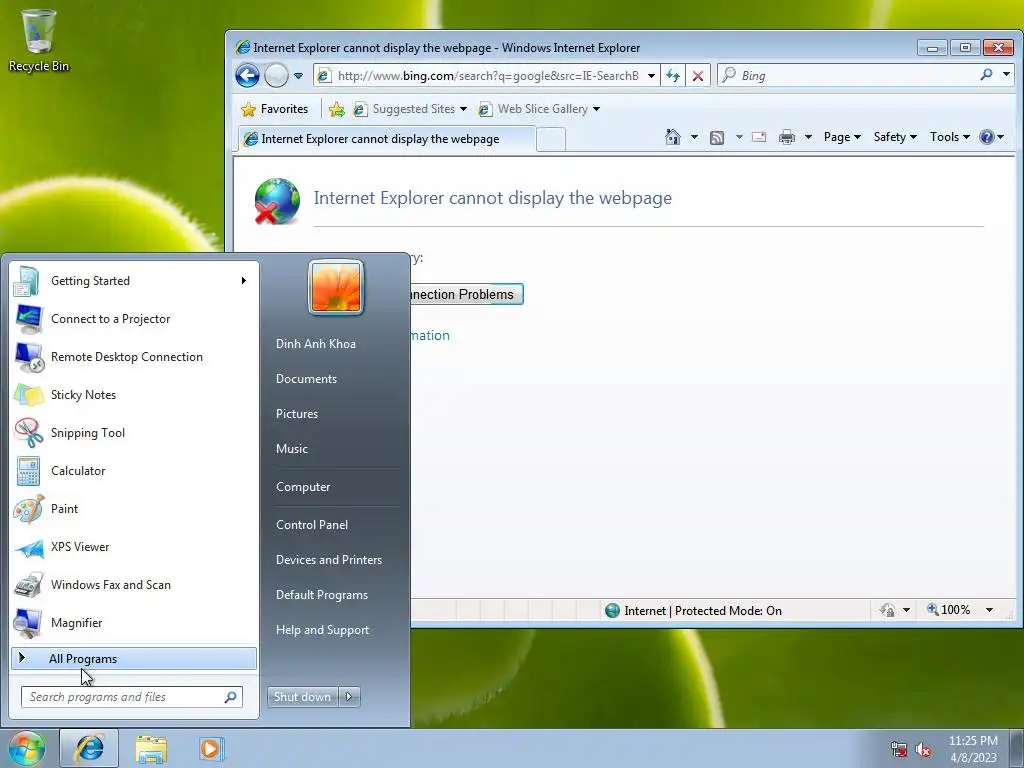Screen dimensions: 1024x768
Task: Open the Print options dropdown arrow
Action: coord(808,137)
